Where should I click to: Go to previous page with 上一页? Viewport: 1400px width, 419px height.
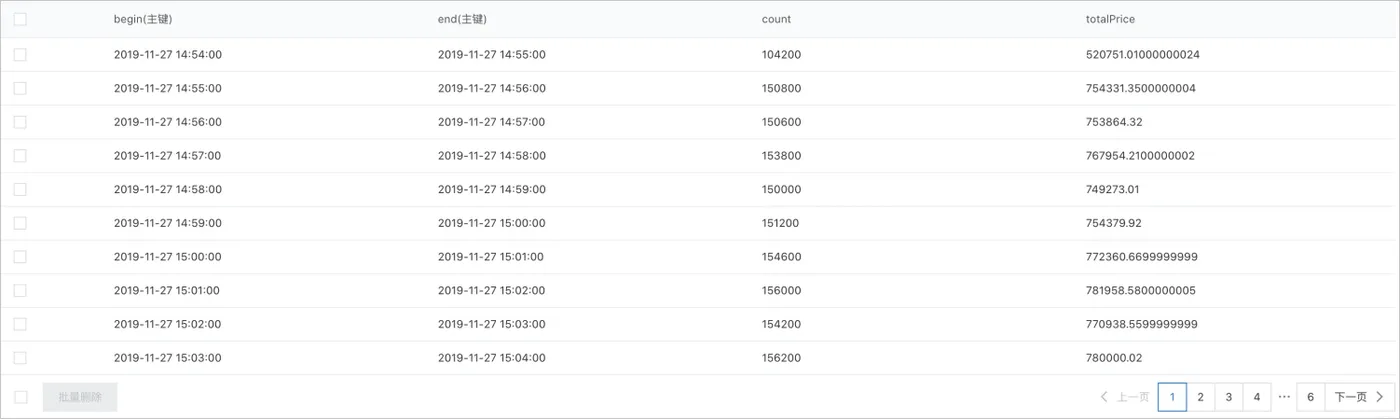1125,397
